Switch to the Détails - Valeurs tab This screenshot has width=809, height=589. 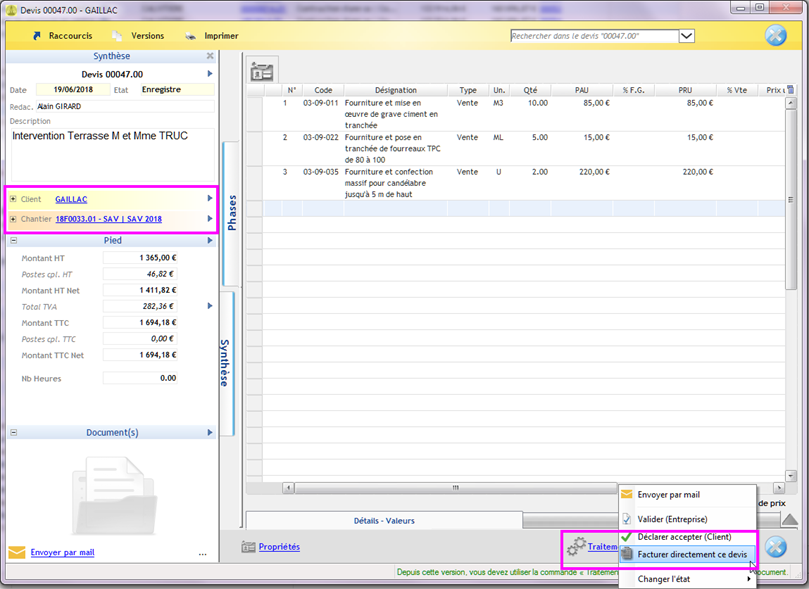[384, 520]
